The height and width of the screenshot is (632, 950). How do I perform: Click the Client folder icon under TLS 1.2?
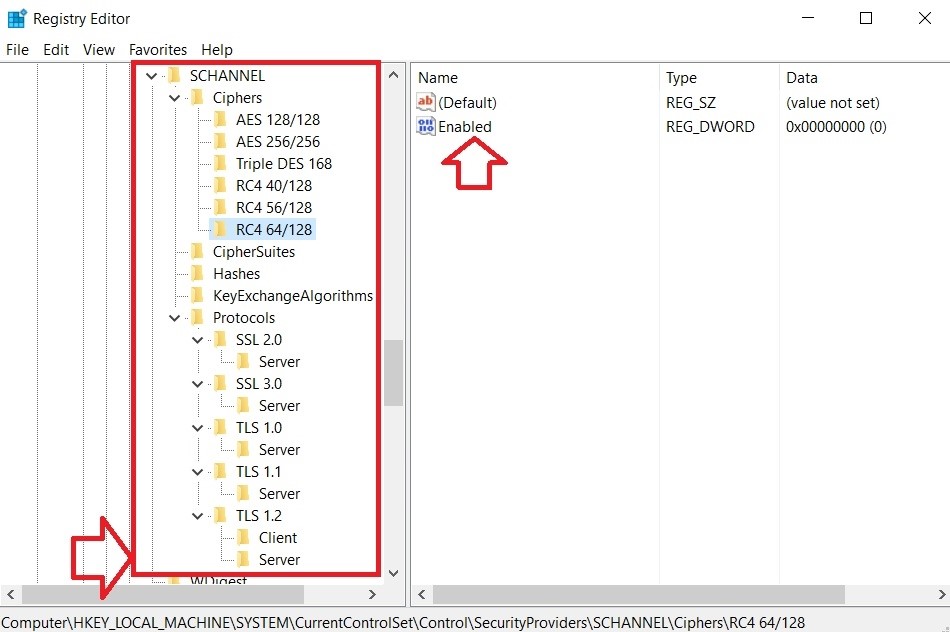pos(244,537)
